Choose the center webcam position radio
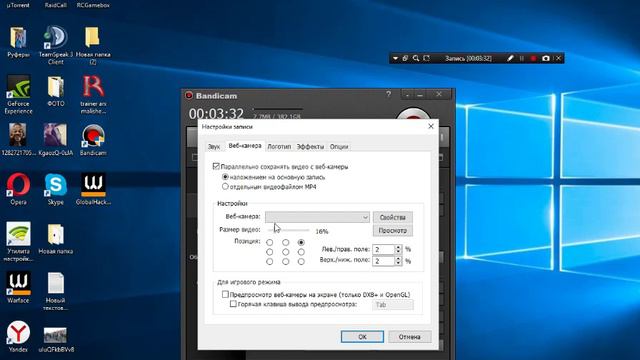Viewport: 640px width, 360px height. [x=285, y=252]
